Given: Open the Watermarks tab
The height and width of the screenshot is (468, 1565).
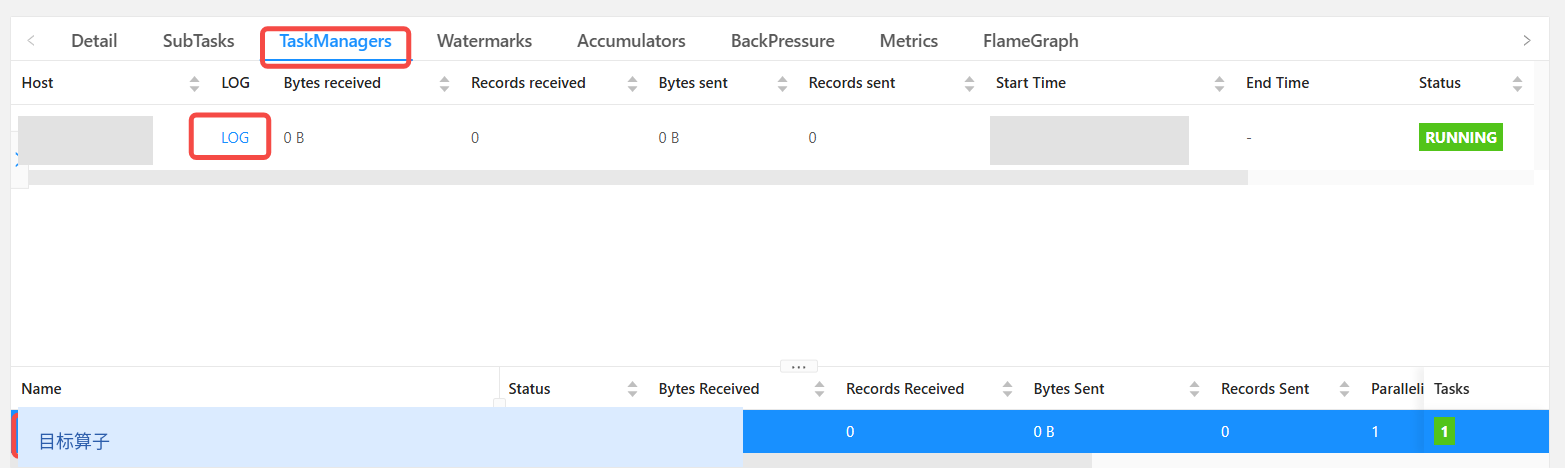Looking at the screenshot, I should click(484, 41).
